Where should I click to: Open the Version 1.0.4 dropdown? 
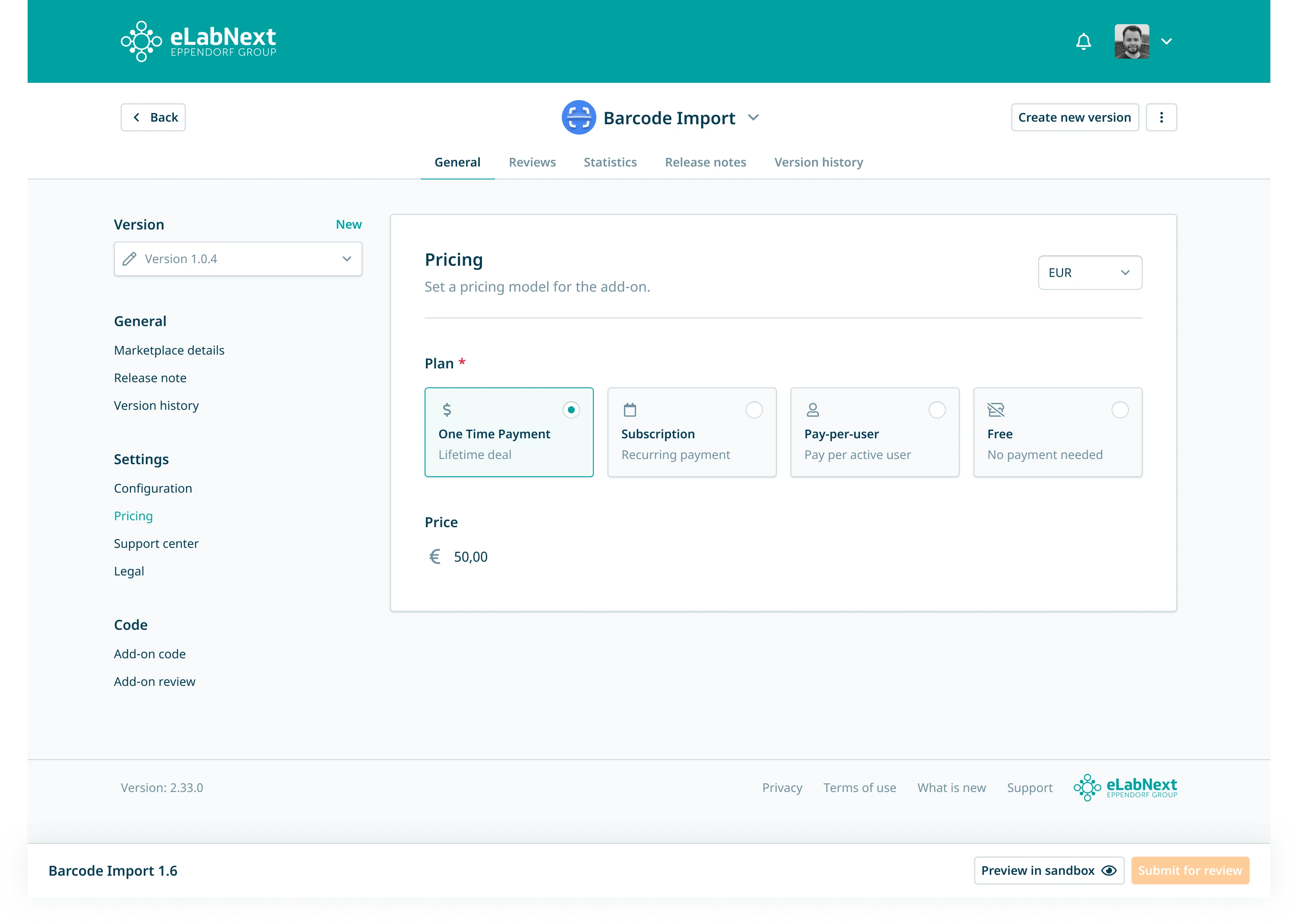click(238, 259)
